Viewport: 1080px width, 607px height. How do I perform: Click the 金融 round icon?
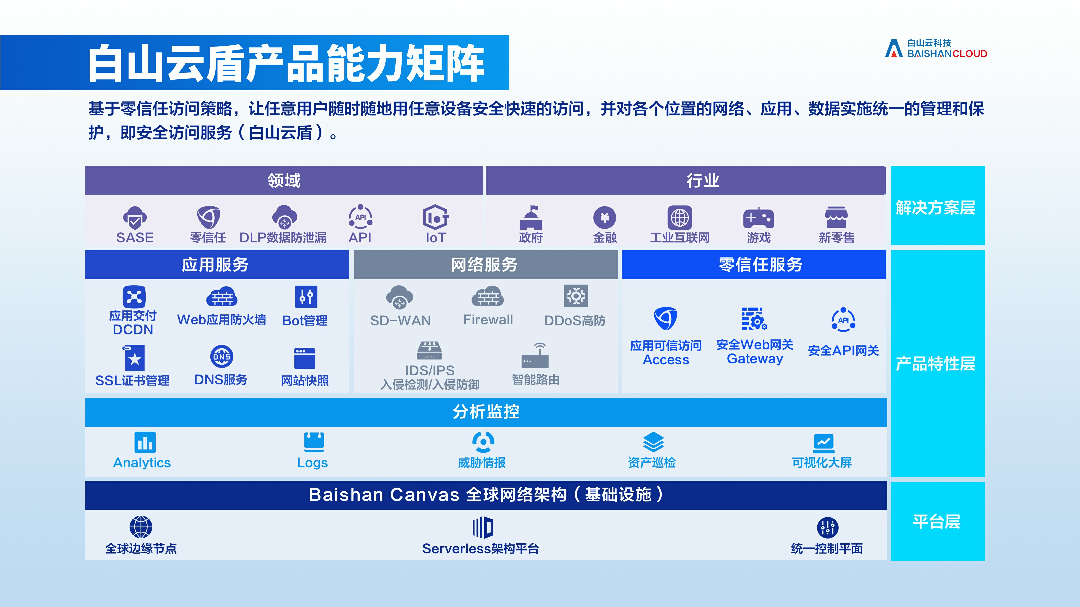605,218
